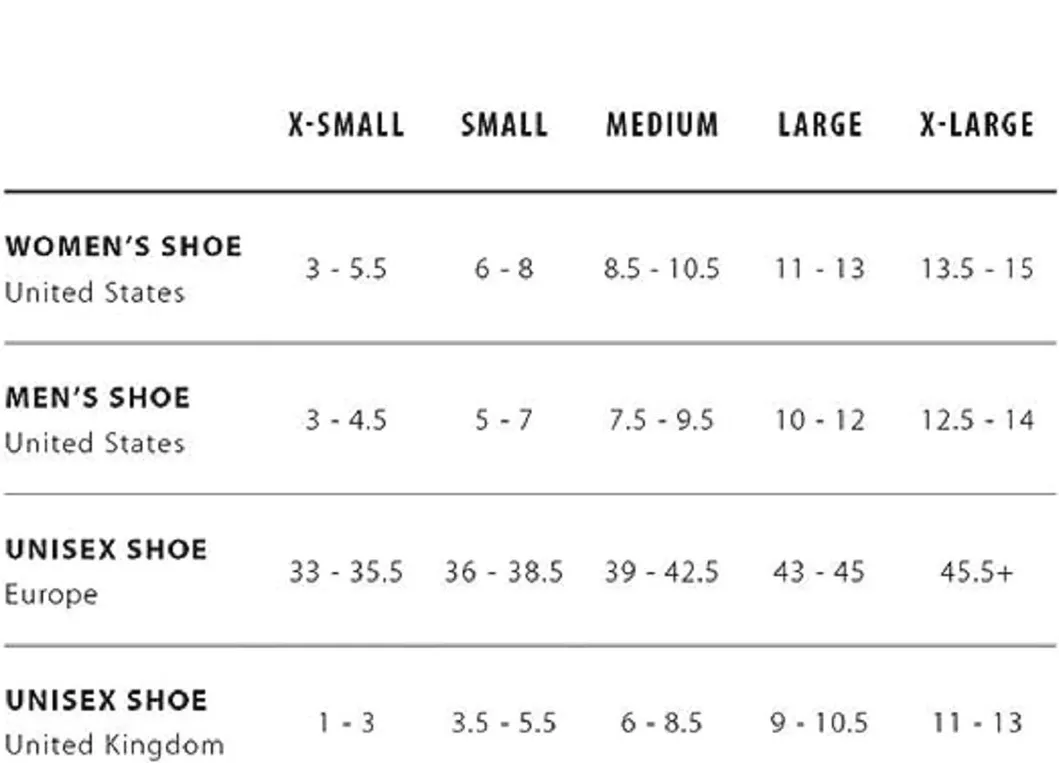Select UK Small size 3.5 - 5.5
The width and height of the screenshot is (1059, 763).
504,722
